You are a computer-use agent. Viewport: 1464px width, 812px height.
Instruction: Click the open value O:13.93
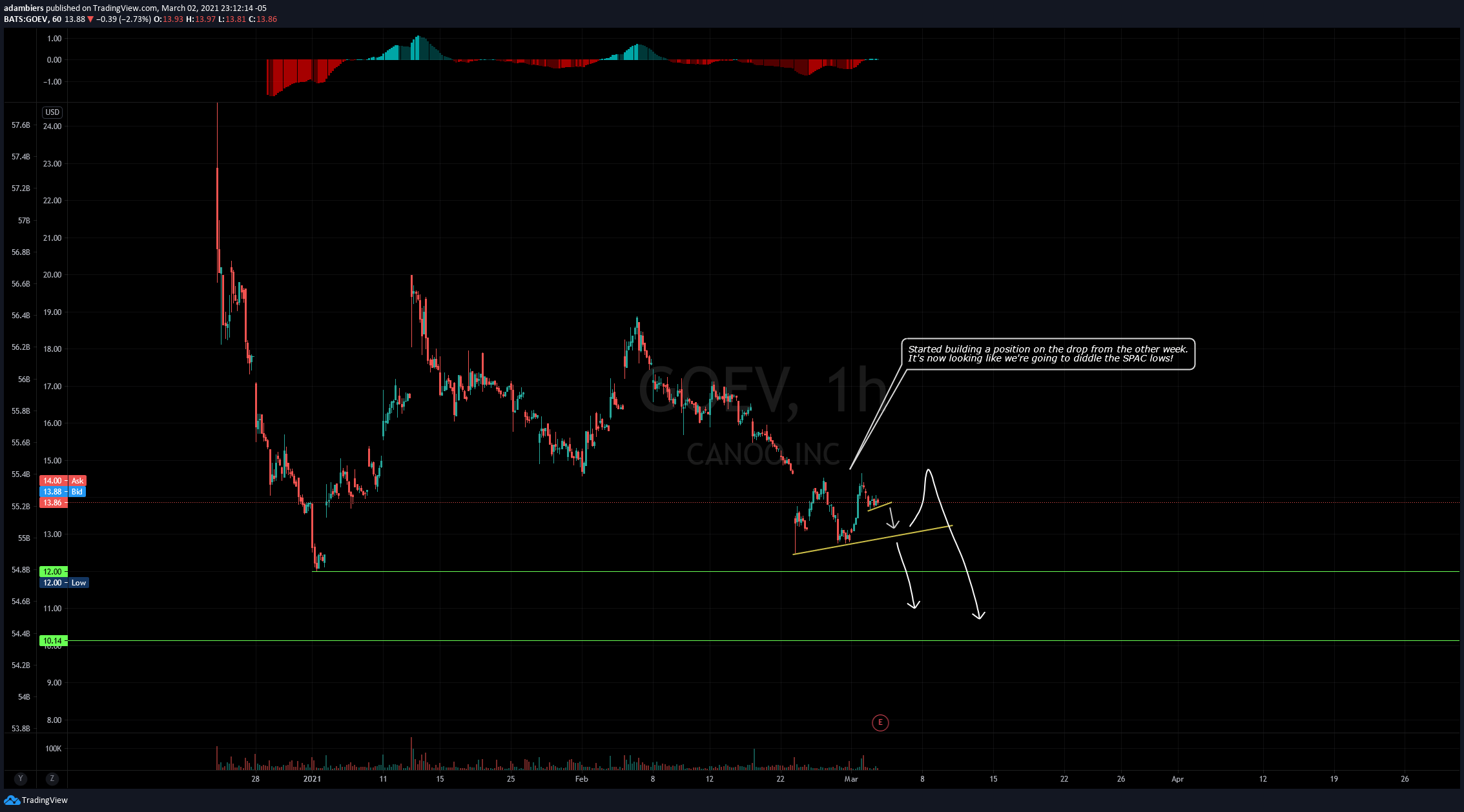point(169,19)
